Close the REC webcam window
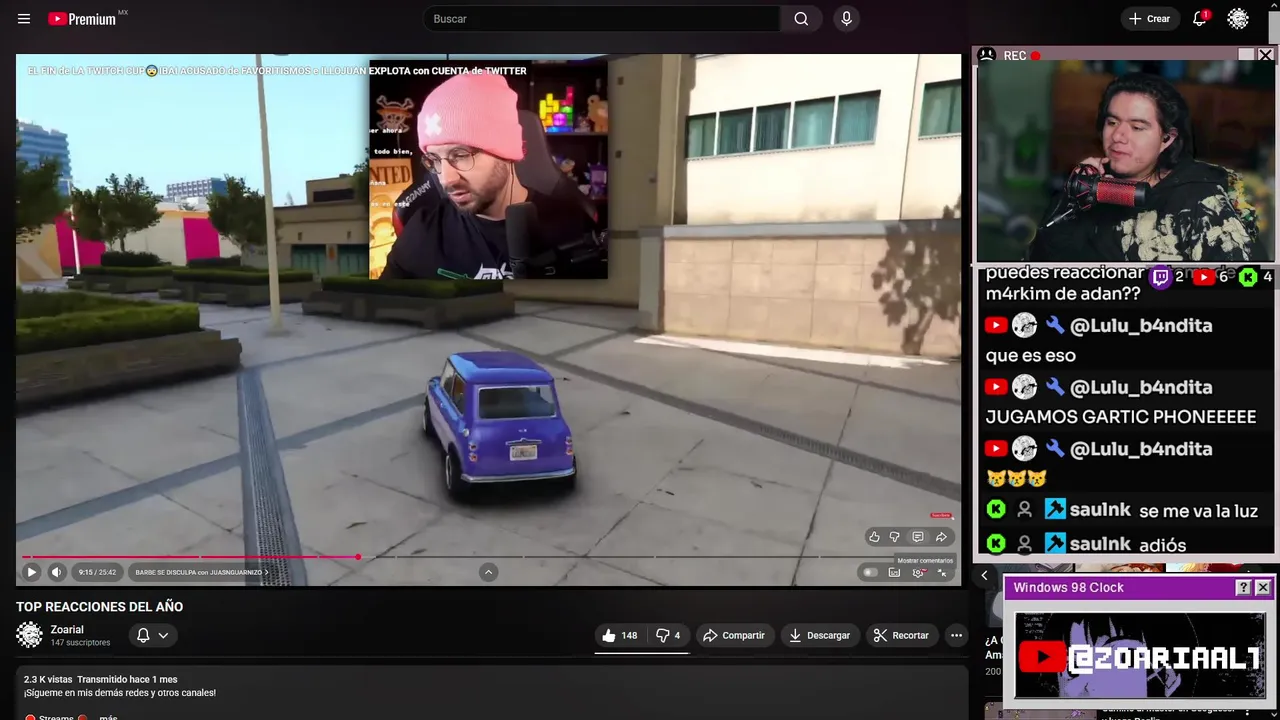This screenshot has width=1280, height=720. pyautogui.click(x=1265, y=55)
